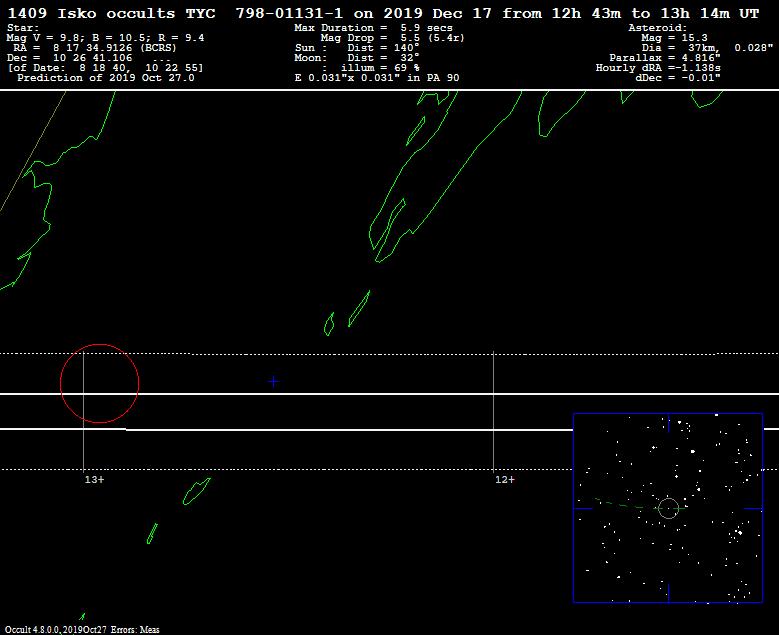Click the 'Star:' heading
Viewport: 779px width, 635px height.
pos(23,28)
